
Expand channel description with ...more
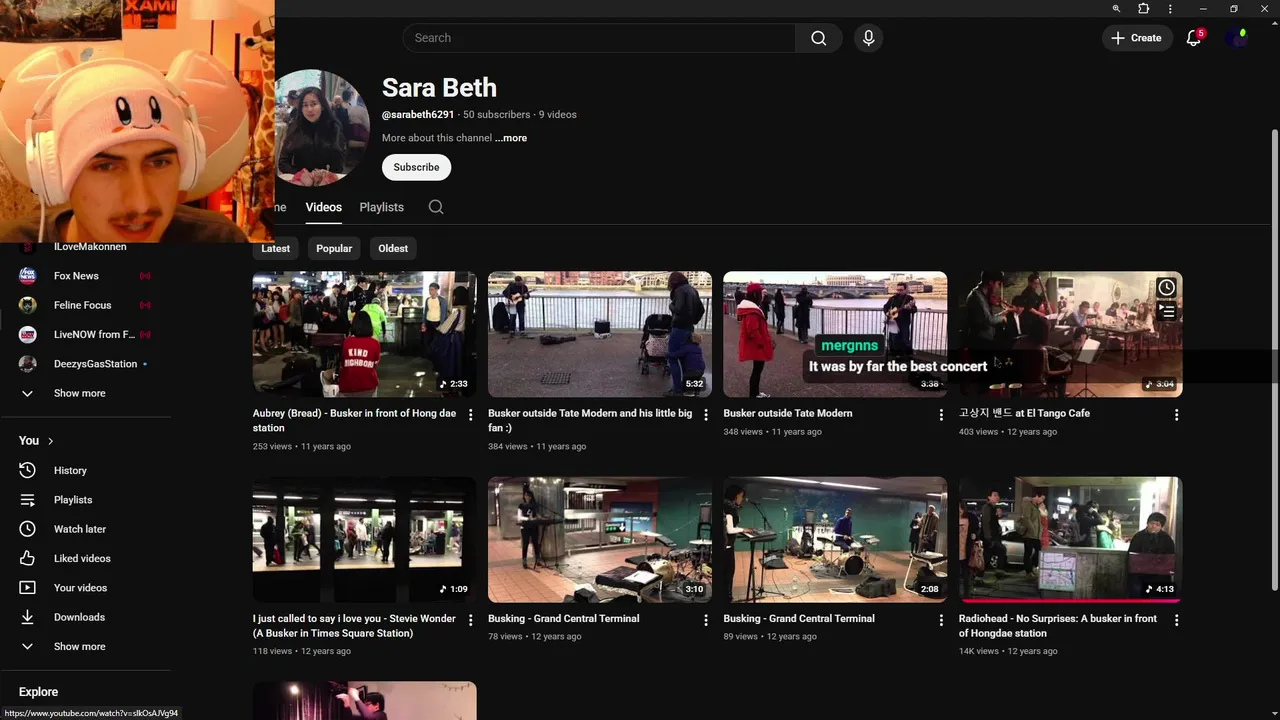coord(511,138)
